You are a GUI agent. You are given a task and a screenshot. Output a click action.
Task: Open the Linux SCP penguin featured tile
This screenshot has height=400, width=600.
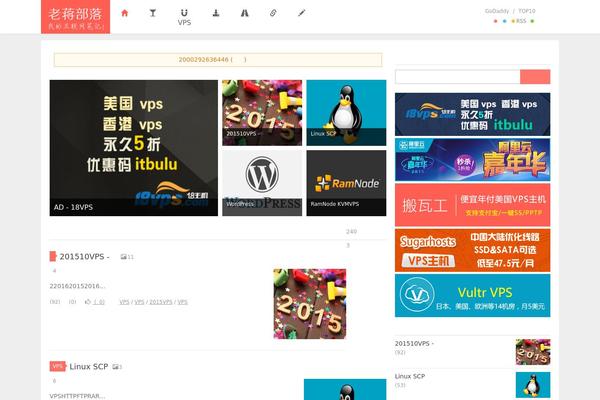click(346, 113)
